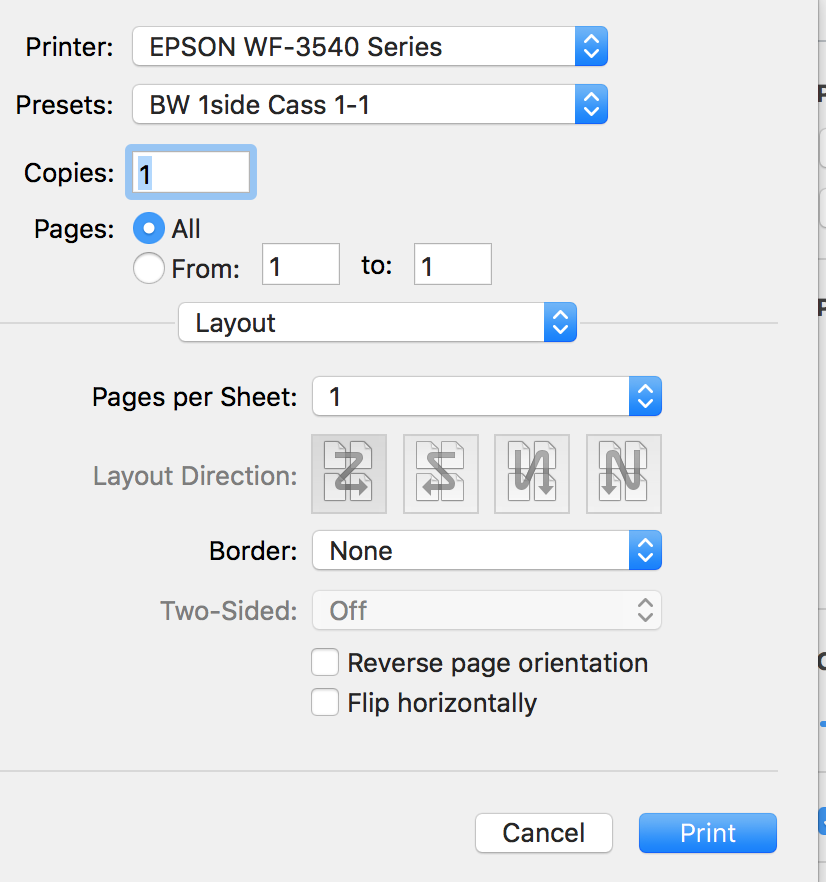Select the rightmost vertical layout direction icon
This screenshot has height=882, width=826.
623,474
